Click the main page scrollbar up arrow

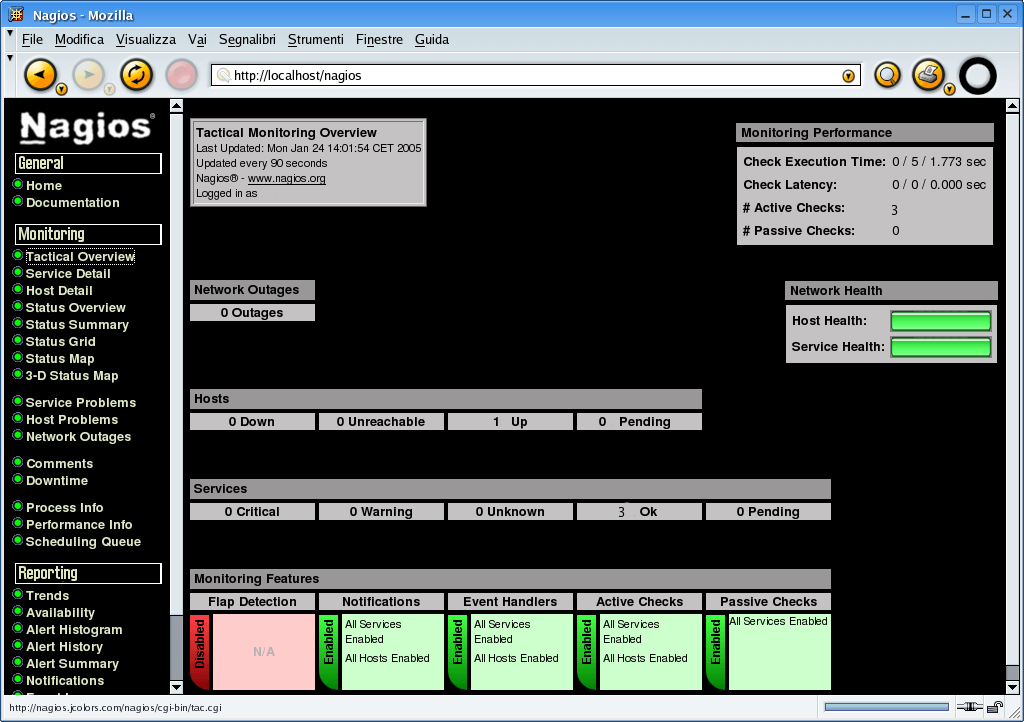pyautogui.click(x=1012, y=105)
